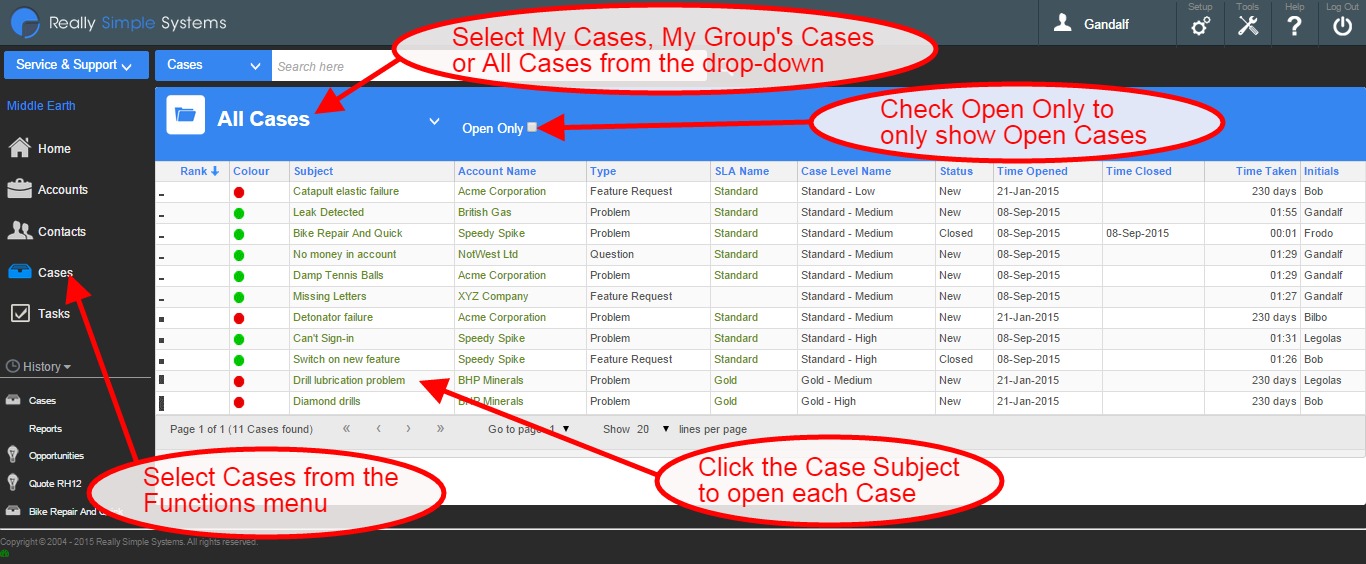Open the Tasks menu item
1366x564 pixels.
point(54,313)
